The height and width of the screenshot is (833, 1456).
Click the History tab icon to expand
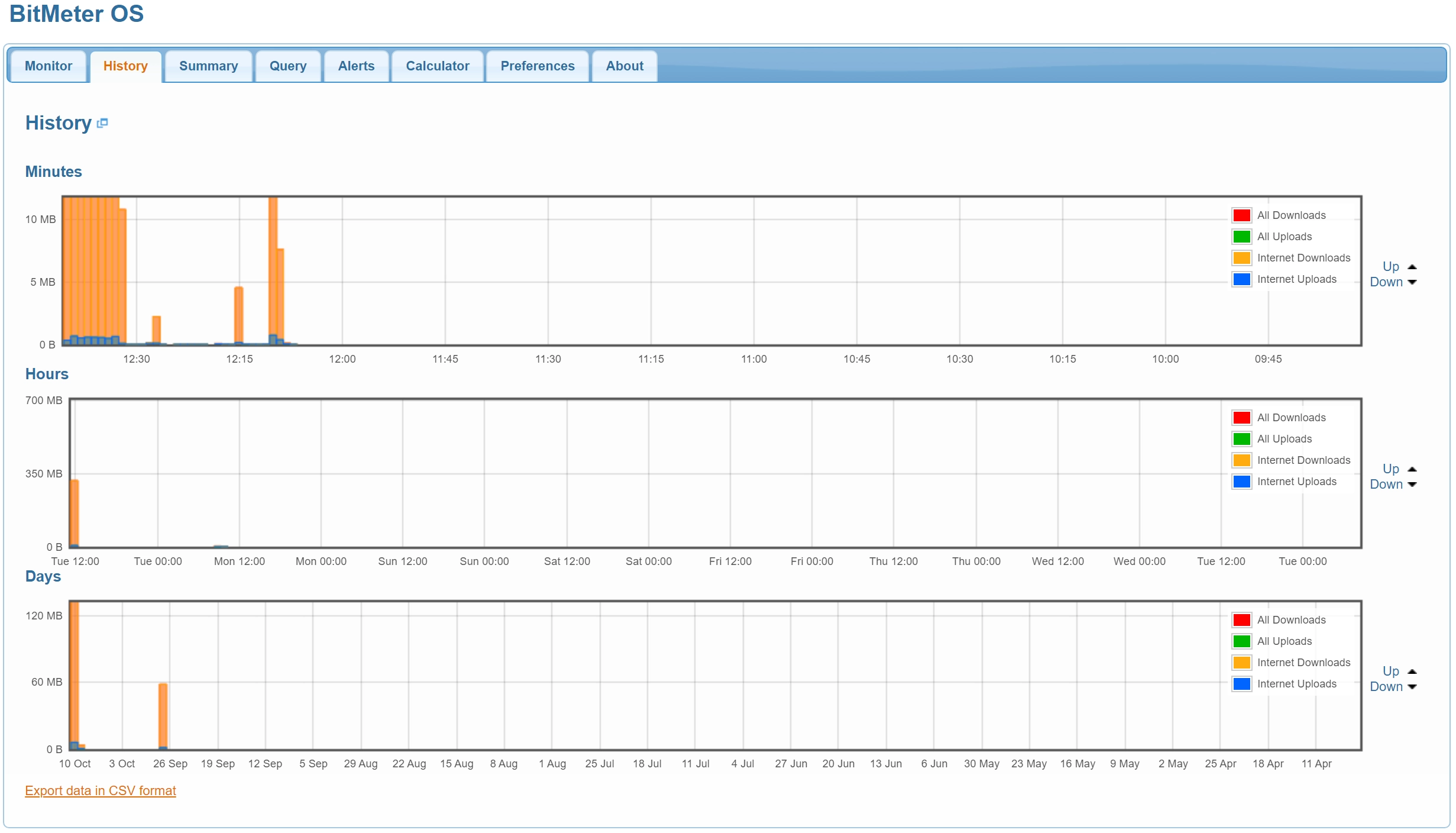coord(102,123)
